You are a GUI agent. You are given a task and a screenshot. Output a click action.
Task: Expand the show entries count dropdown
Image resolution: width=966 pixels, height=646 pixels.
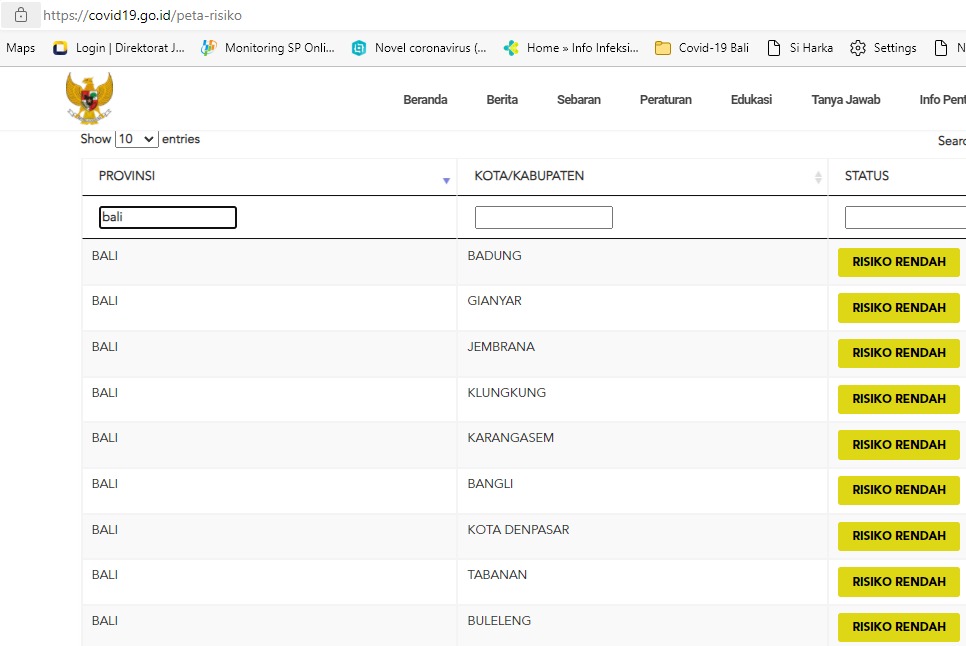coord(137,140)
